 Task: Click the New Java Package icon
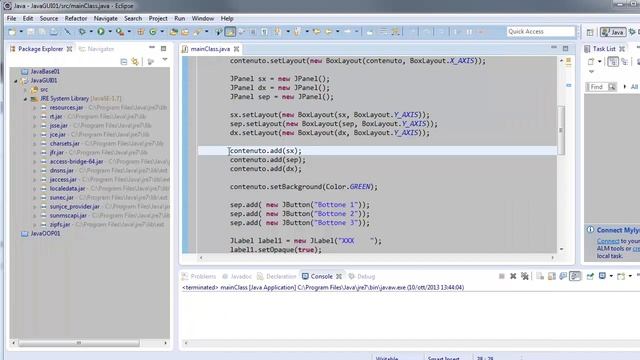pos(141,31)
